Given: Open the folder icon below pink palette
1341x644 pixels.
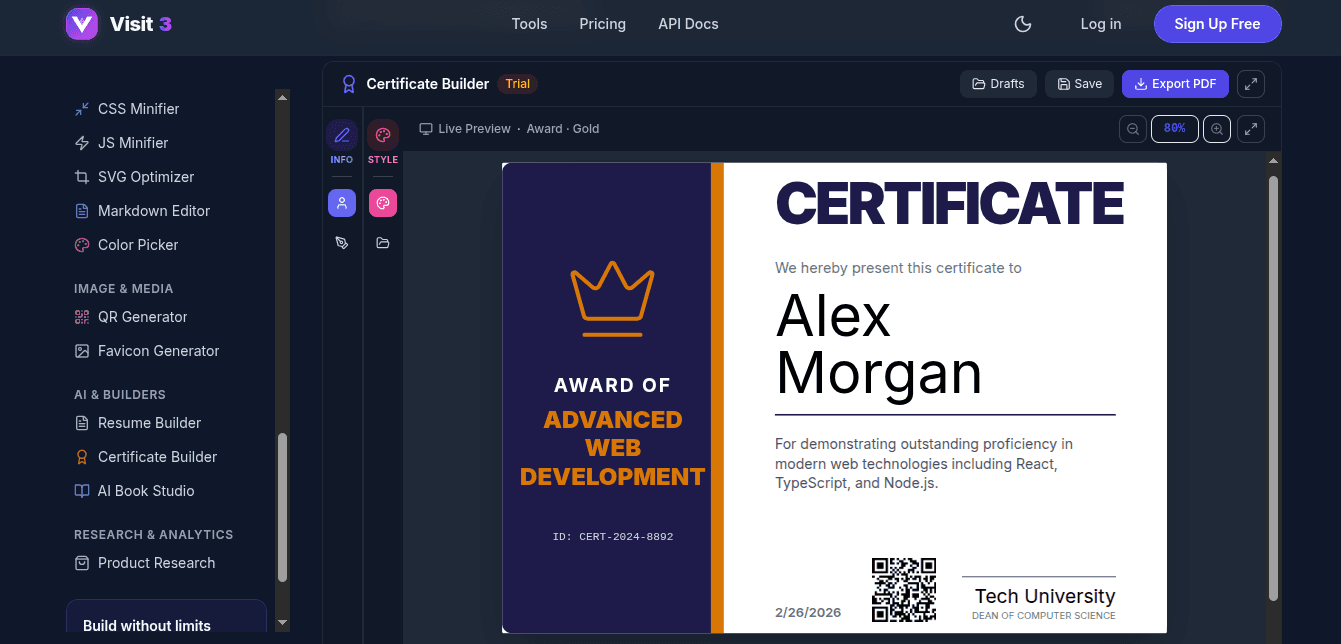Looking at the screenshot, I should pos(382,243).
